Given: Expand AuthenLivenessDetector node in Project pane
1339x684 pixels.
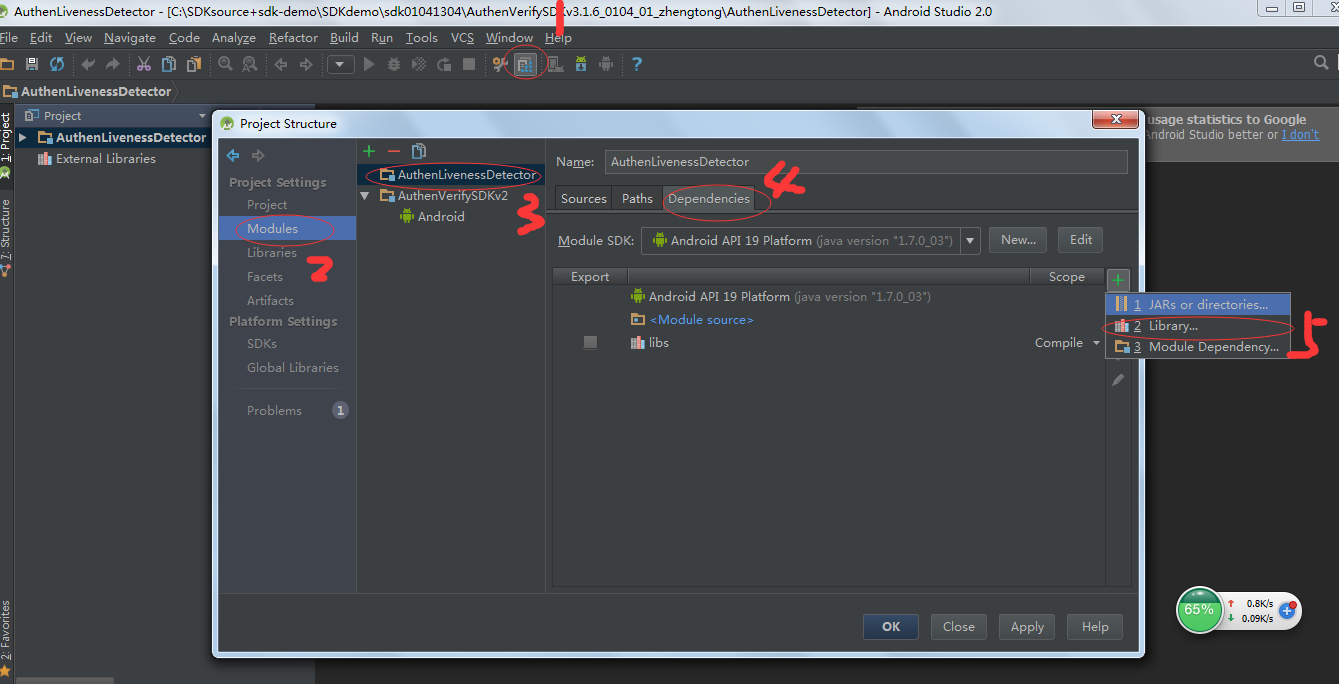Looking at the screenshot, I should [x=23, y=137].
